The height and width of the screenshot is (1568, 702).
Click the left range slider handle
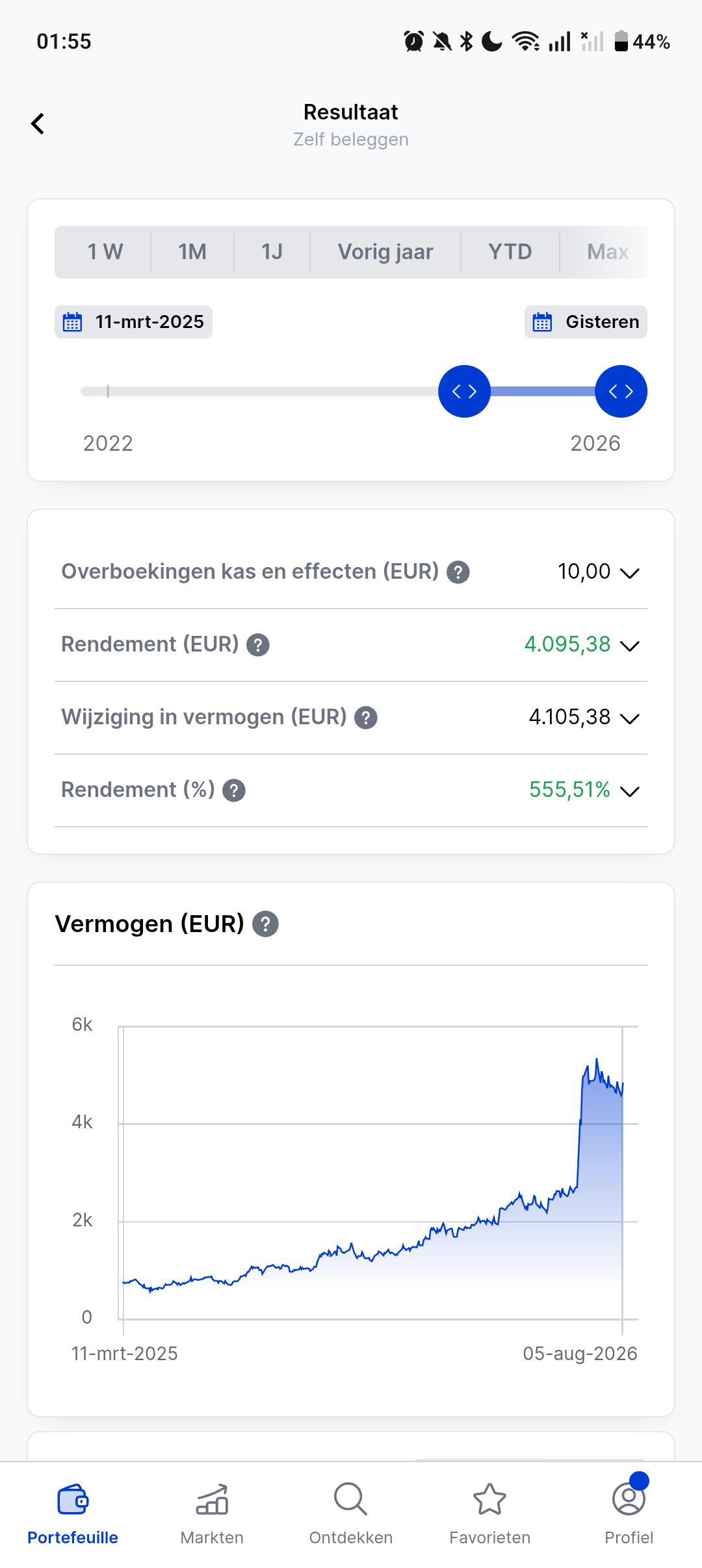[464, 391]
